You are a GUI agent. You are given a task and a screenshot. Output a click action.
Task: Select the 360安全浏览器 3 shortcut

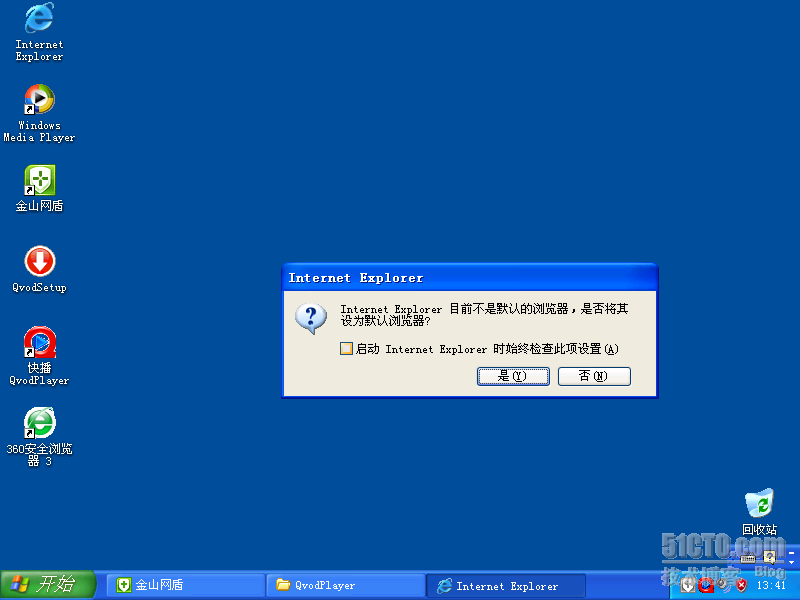pos(39,437)
